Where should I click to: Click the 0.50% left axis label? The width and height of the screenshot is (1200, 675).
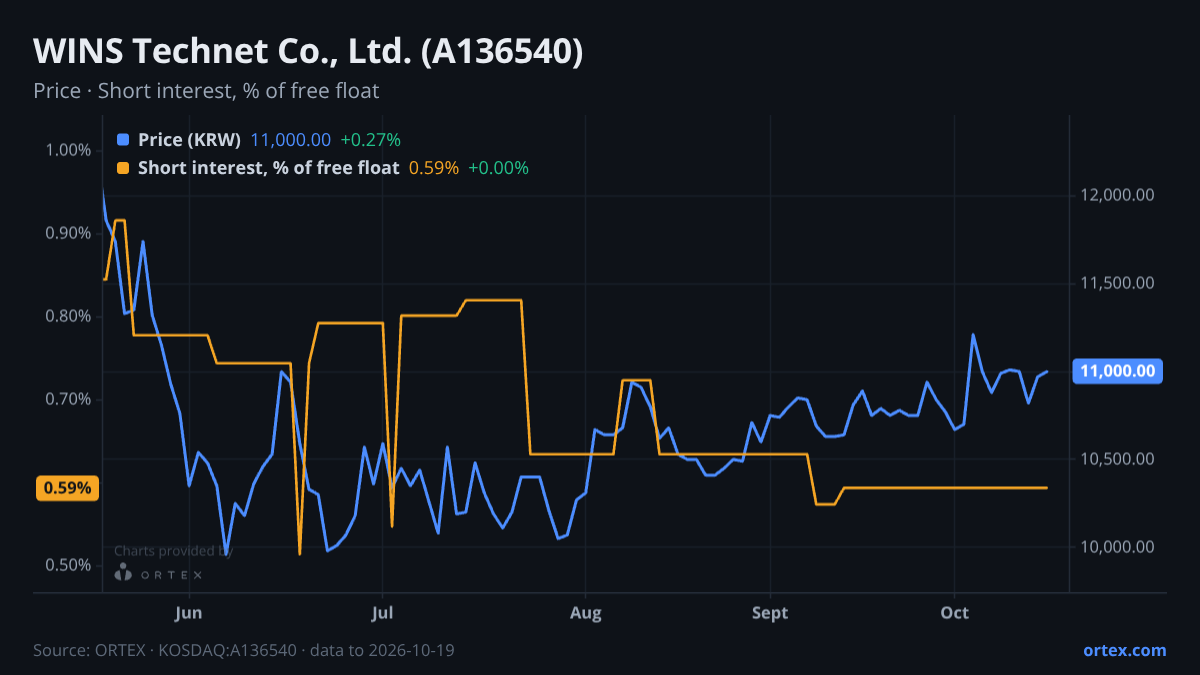[68, 565]
